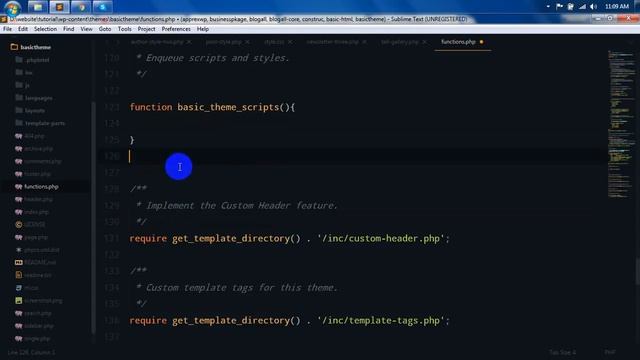Close the style.css tab
The width and height of the screenshot is (640, 360).
[x=290, y=42]
